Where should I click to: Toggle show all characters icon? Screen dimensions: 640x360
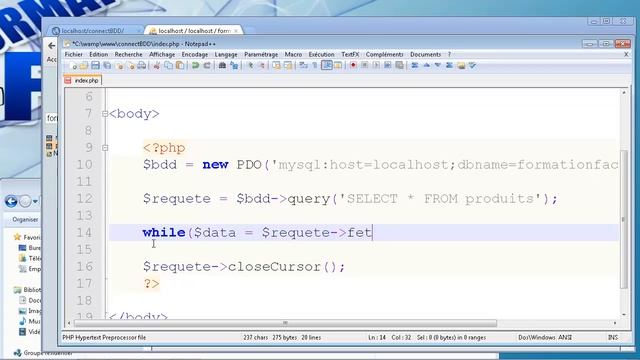315,65
